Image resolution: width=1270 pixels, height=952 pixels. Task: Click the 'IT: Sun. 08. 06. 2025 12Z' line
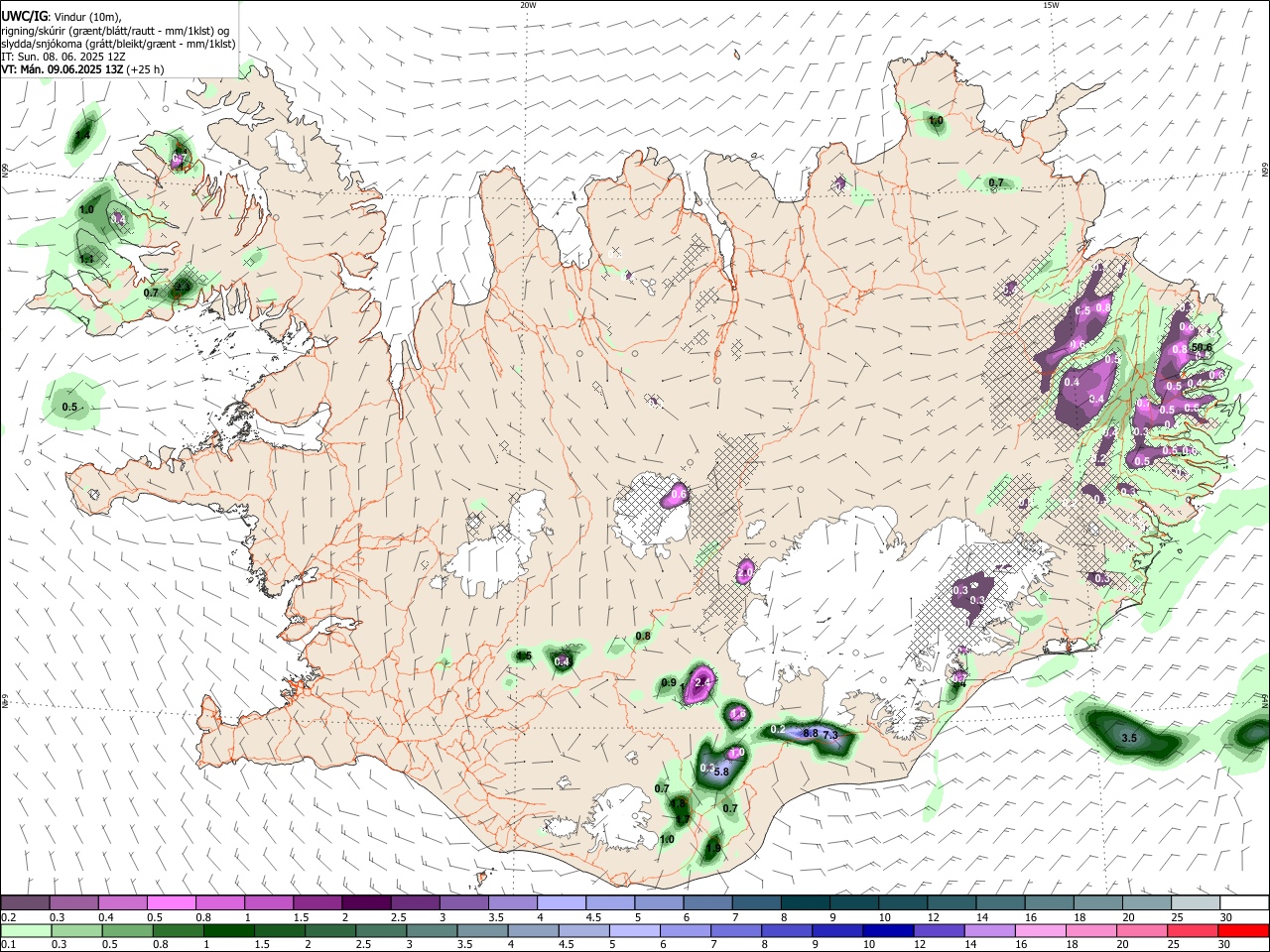pyautogui.click(x=63, y=57)
